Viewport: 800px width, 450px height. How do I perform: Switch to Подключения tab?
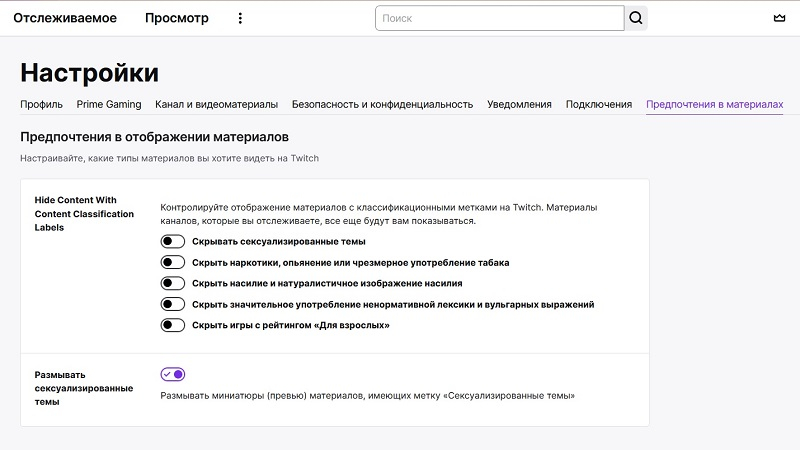click(x=598, y=104)
